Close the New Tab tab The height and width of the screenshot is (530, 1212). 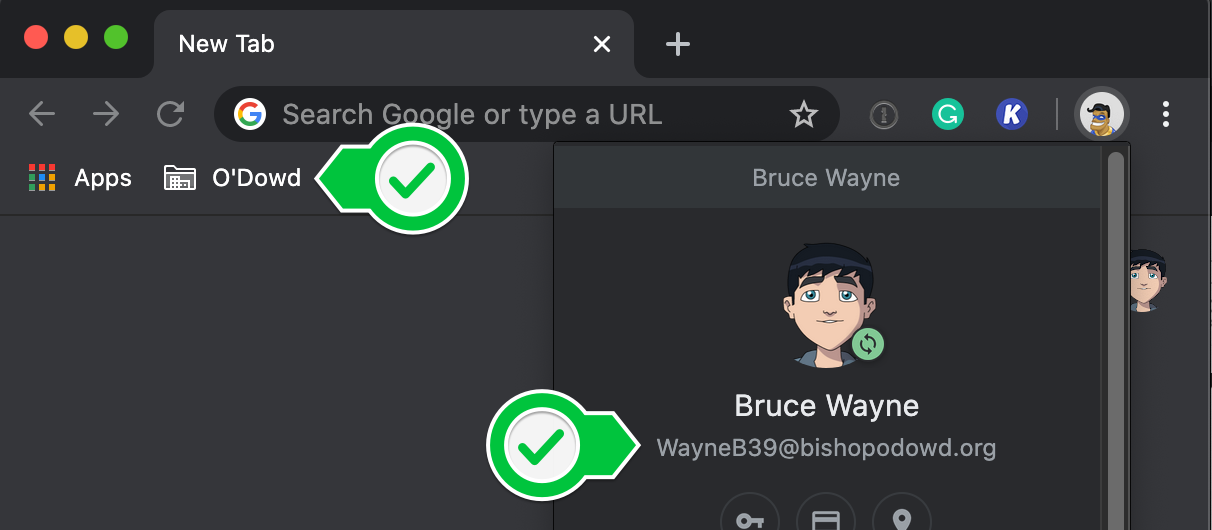(x=601, y=44)
